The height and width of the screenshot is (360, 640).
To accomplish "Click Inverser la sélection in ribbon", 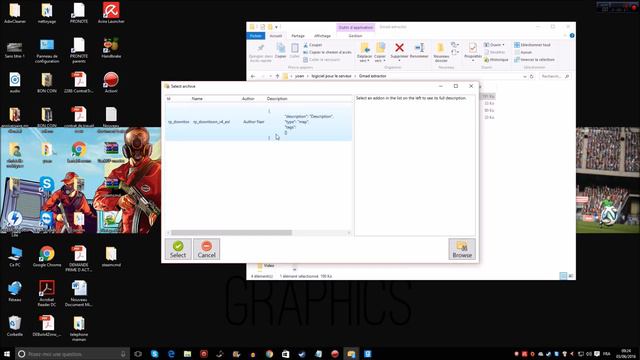I will click(534, 60).
